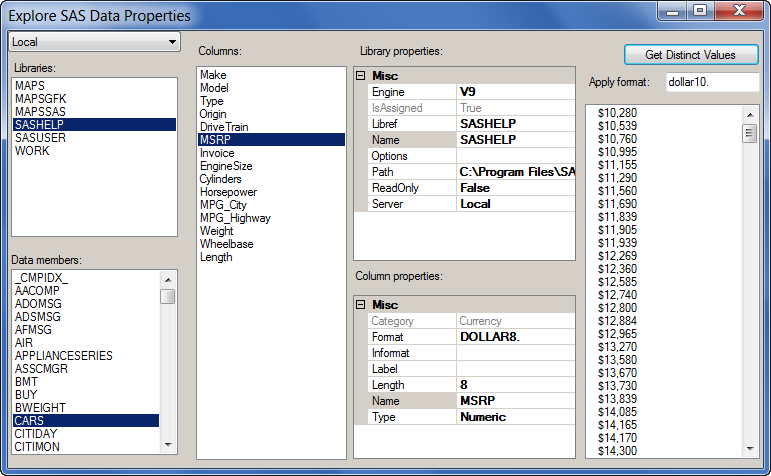Click the Get Distinct Values button
This screenshot has height=476, width=771.
point(690,55)
